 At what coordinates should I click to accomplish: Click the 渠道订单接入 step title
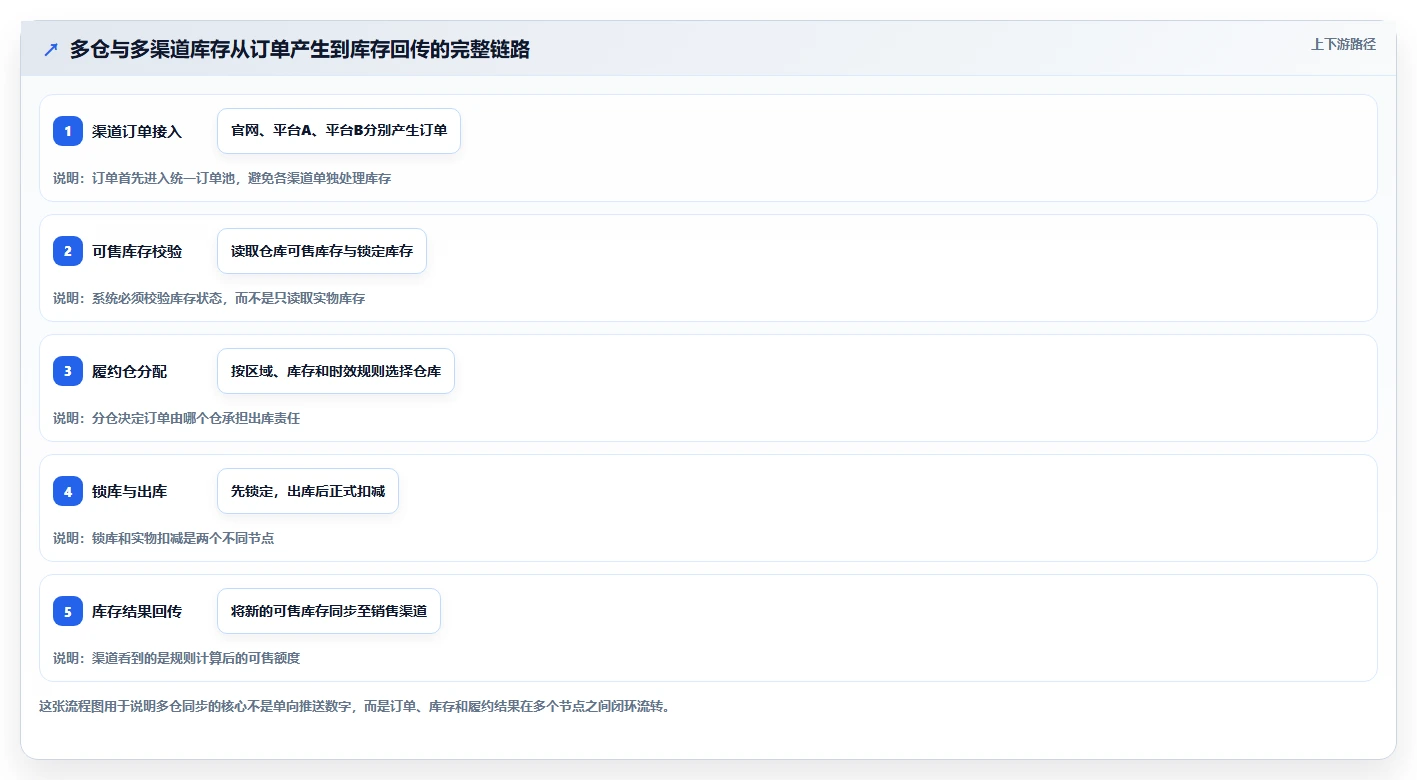click(137, 131)
